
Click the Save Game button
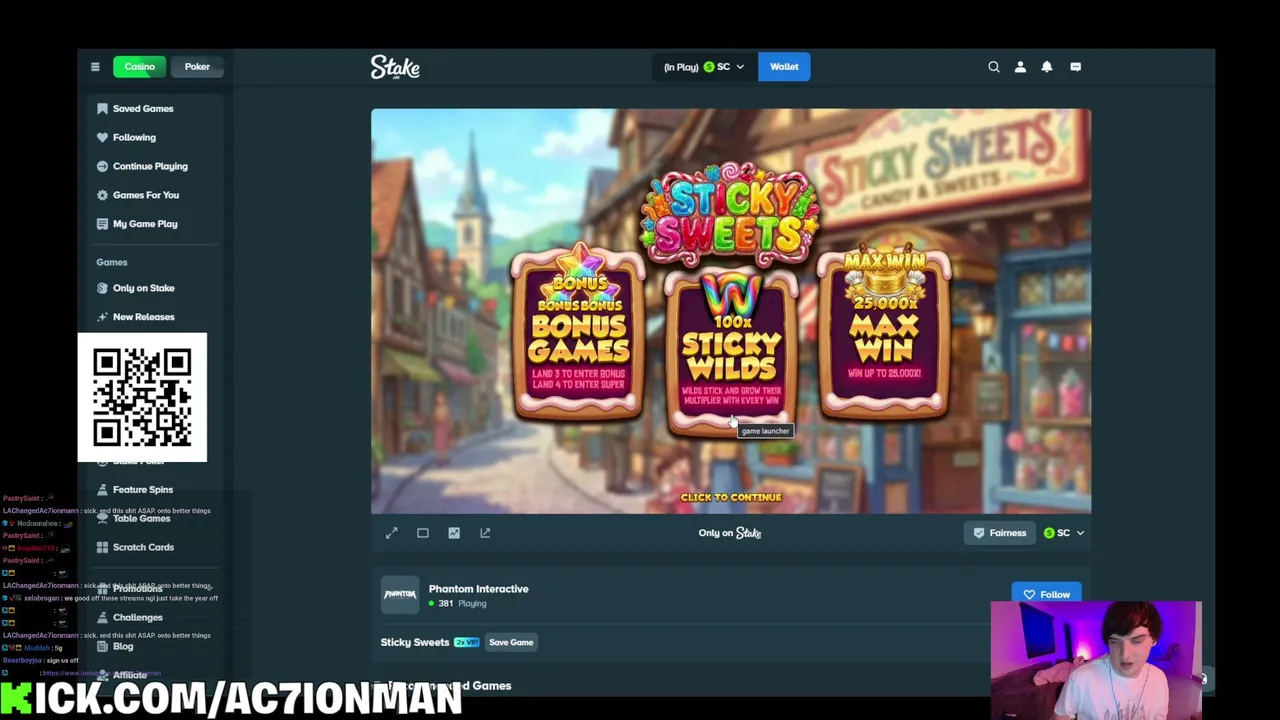click(511, 642)
